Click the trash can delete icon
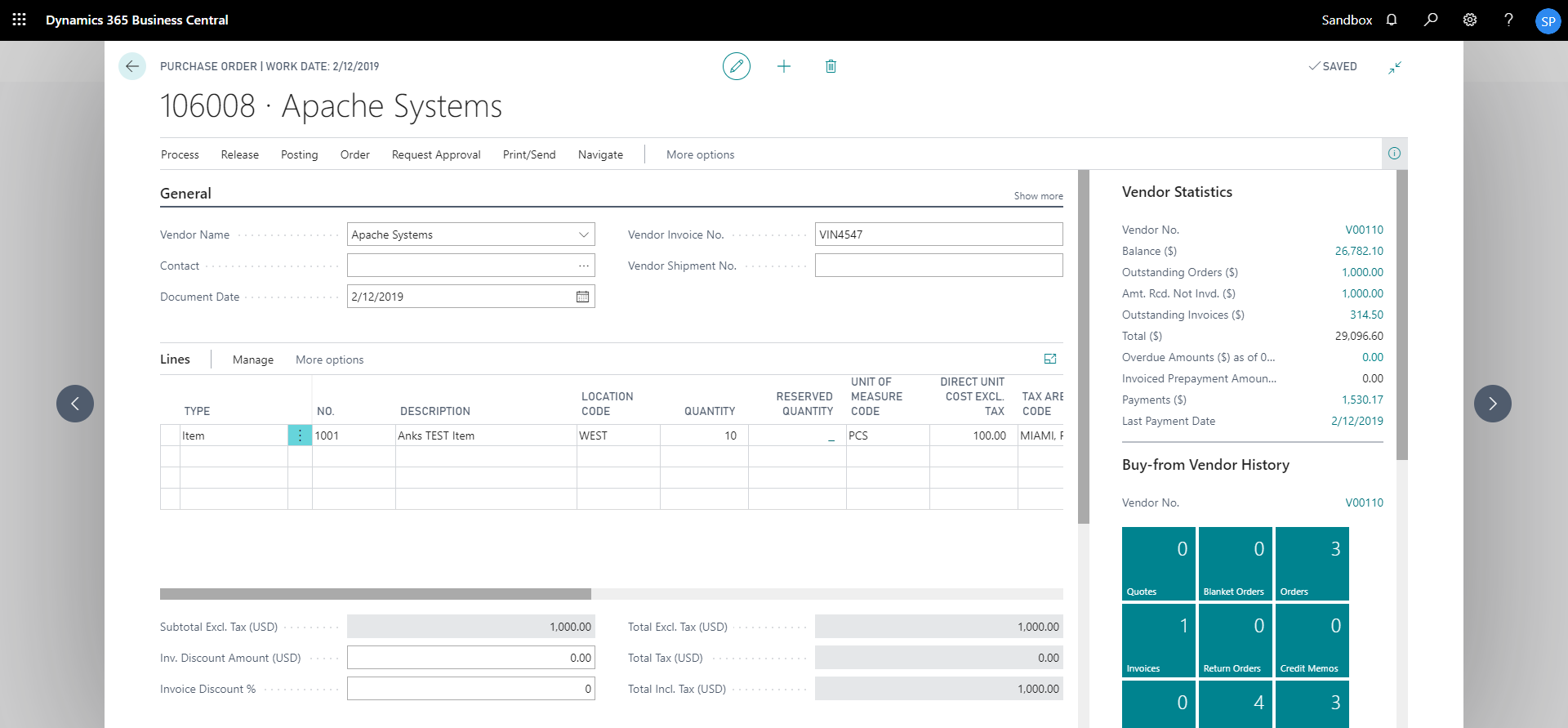1568x728 pixels. coord(831,66)
